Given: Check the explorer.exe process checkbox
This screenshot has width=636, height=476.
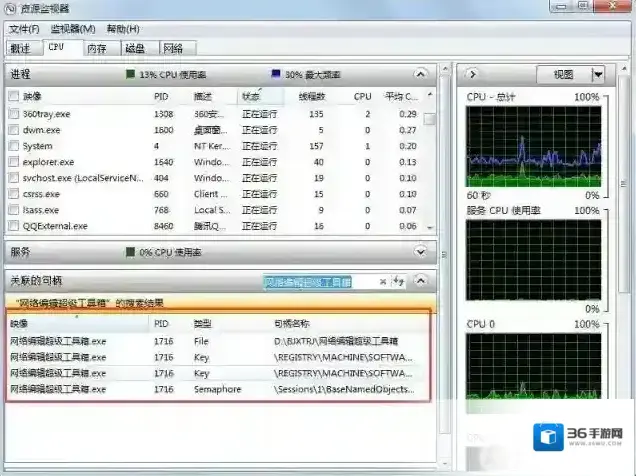Looking at the screenshot, I should pyautogui.click(x=14, y=162).
